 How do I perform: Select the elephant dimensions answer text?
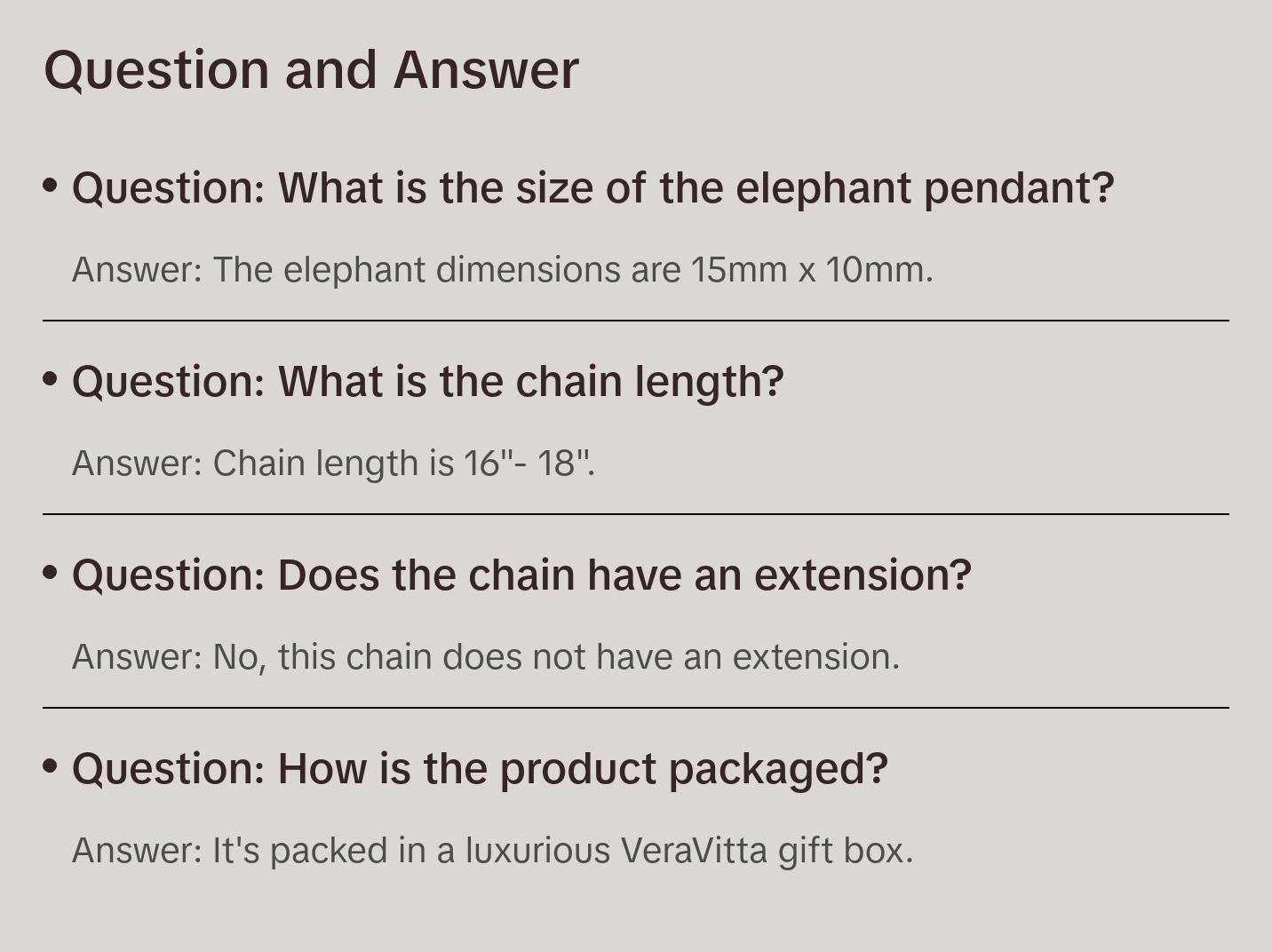502,270
